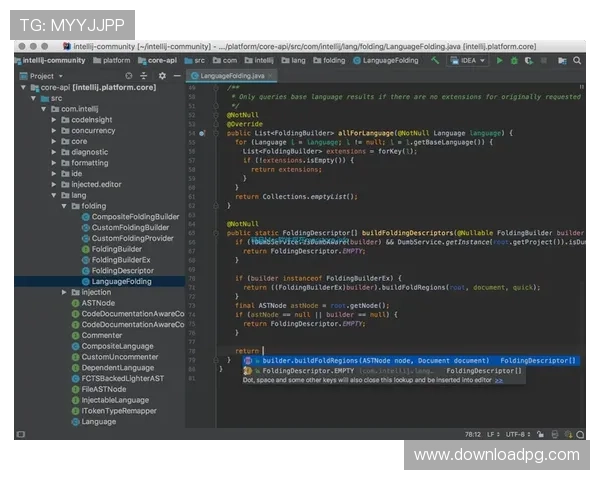Screen dimensions: 600x480
Task: Hide the Project tool window with the minus icon
Action: (174, 75)
